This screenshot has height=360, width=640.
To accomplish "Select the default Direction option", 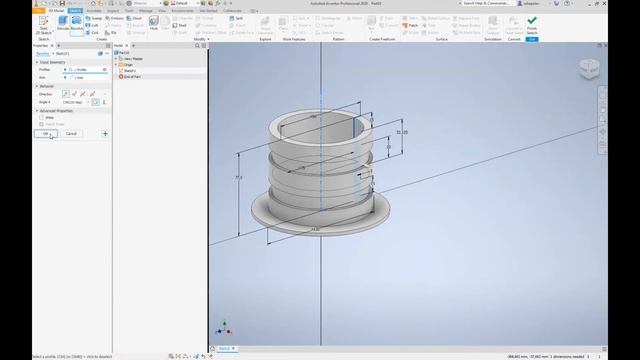I will tap(65, 94).
